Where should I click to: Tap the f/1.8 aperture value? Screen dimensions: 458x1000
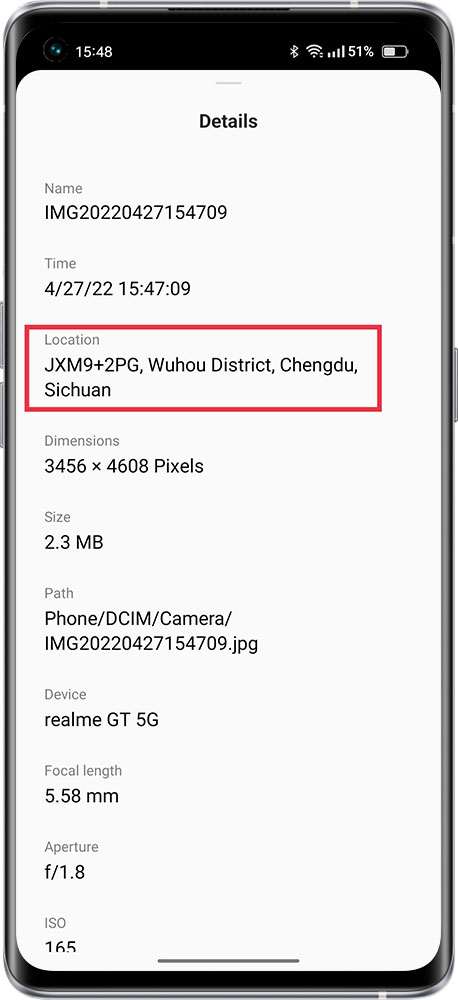coord(64,872)
